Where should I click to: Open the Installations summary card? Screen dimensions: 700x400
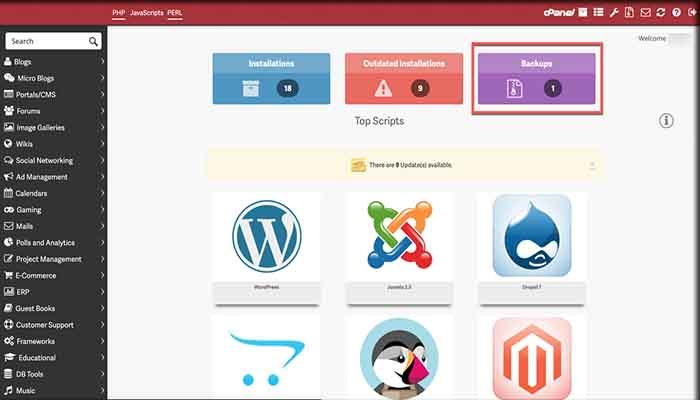[x=271, y=79]
